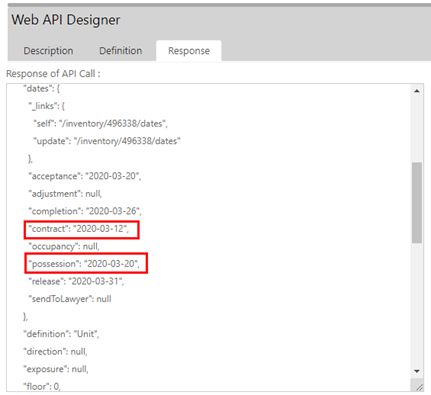Click the "exposure": null line

[56, 369]
